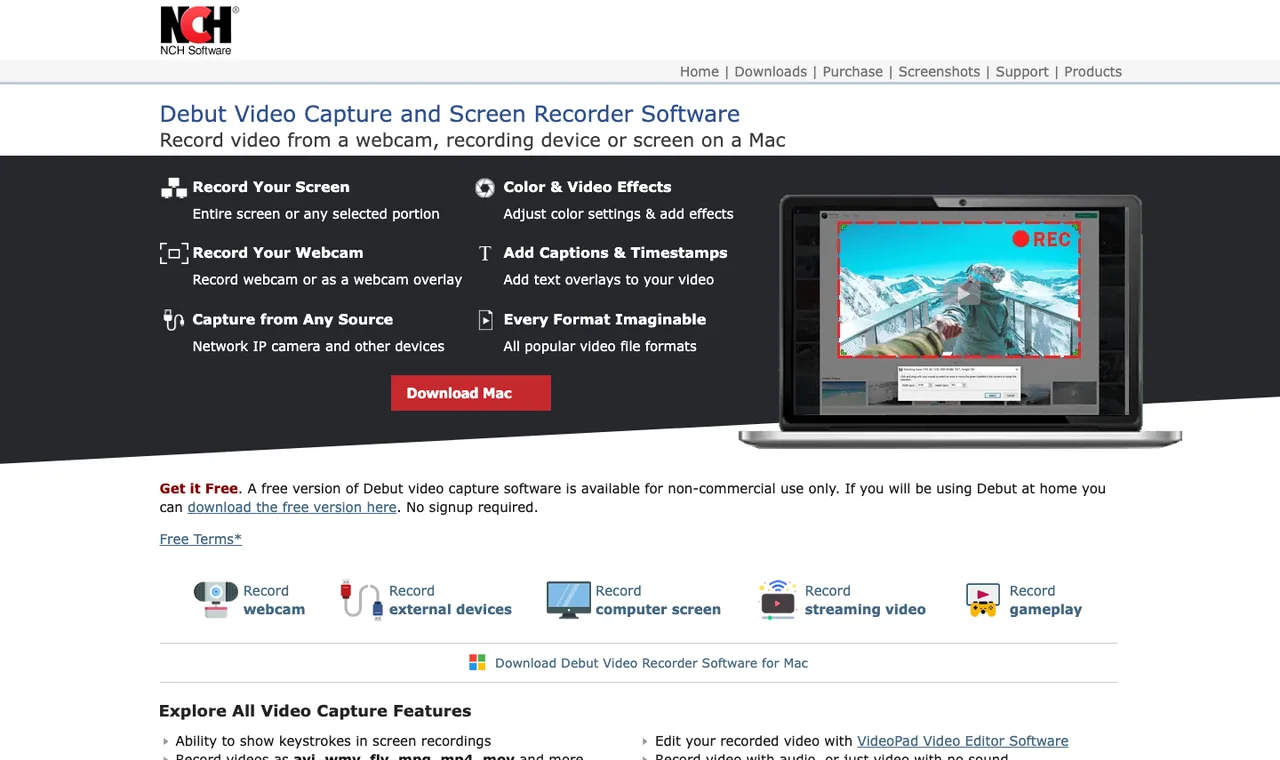Open the Screenshots menu item
The width and height of the screenshot is (1280, 760).
click(939, 72)
